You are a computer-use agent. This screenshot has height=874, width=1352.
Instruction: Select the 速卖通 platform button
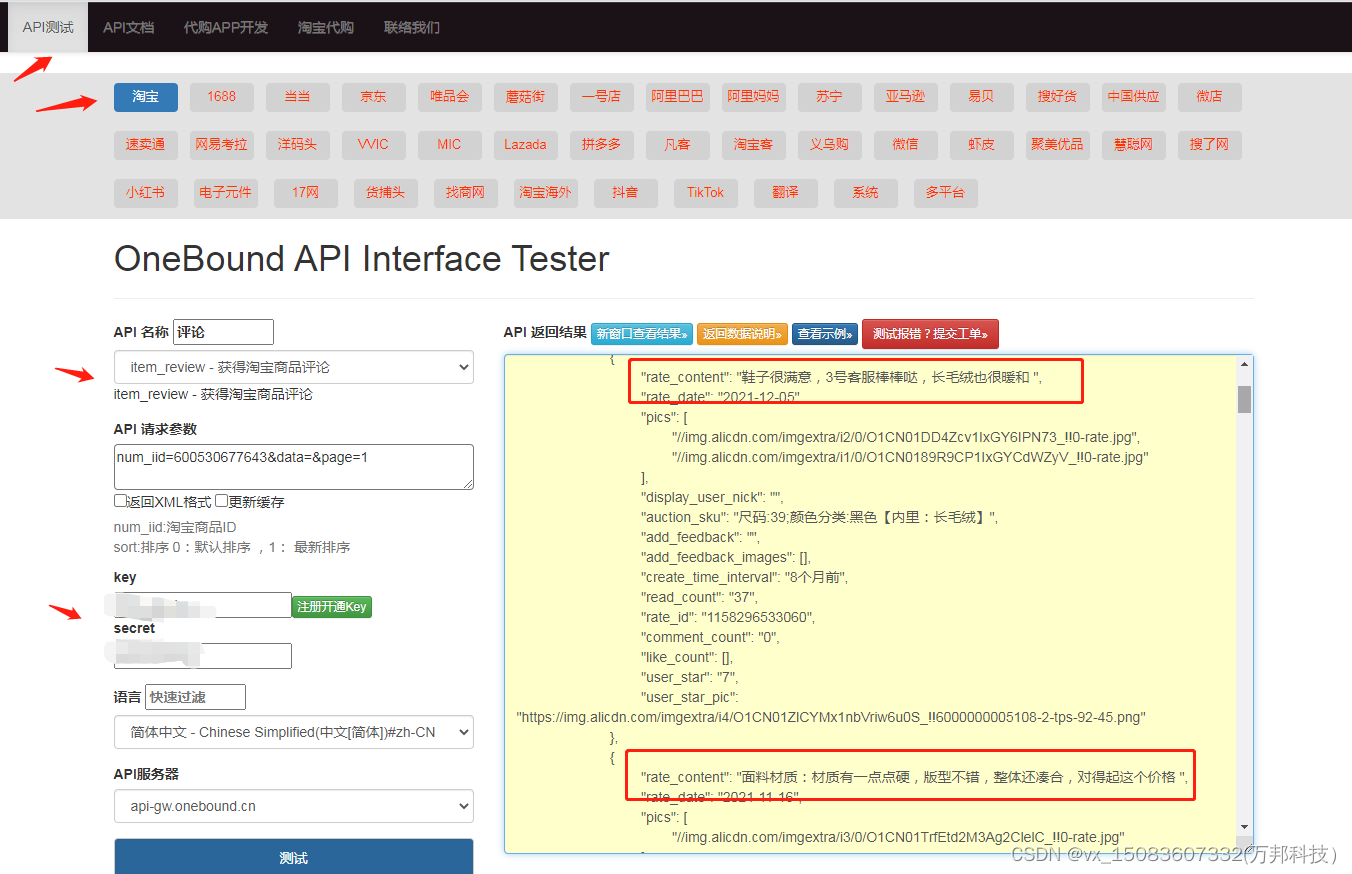click(x=146, y=145)
